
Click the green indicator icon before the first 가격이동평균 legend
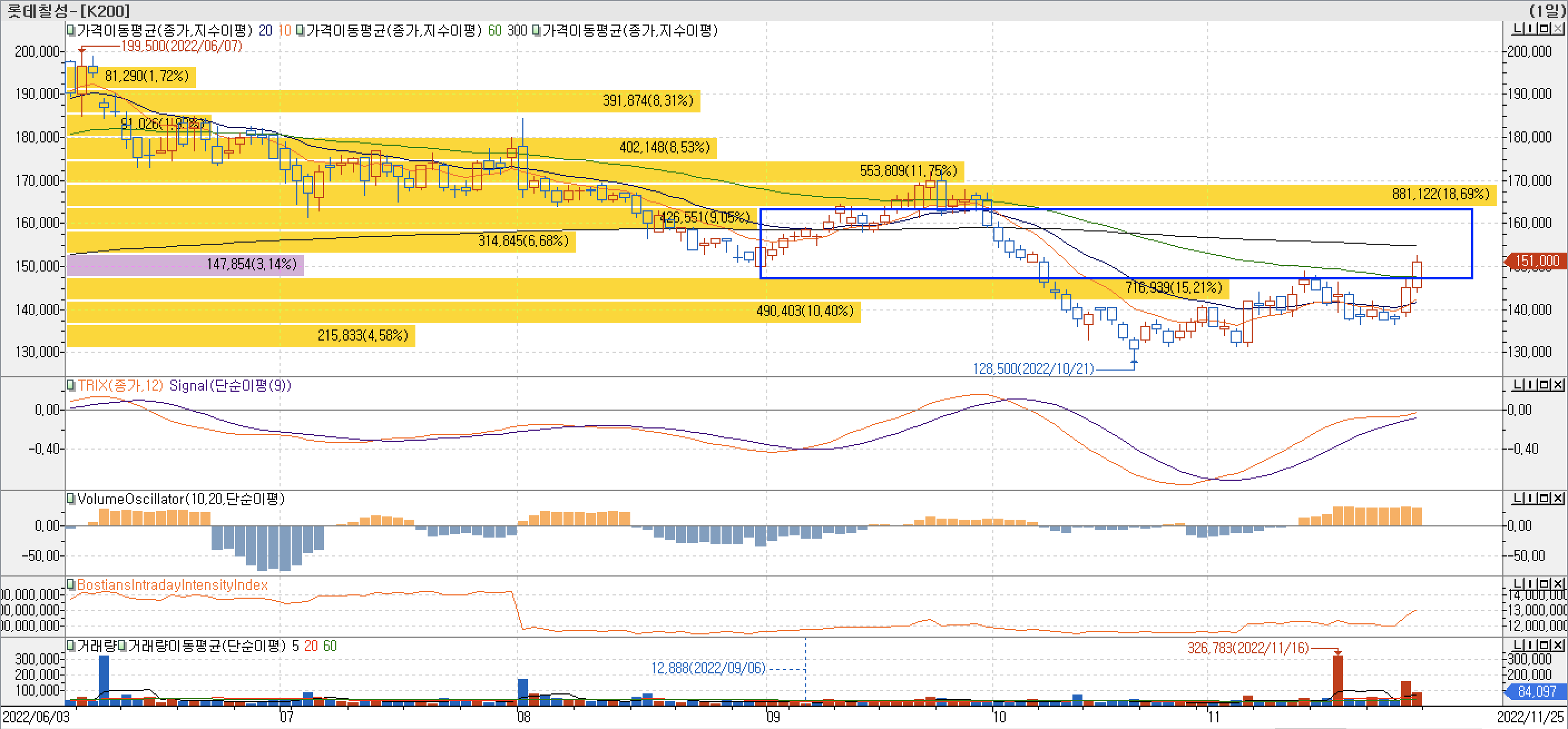pyautogui.click(x=70, y=28)
